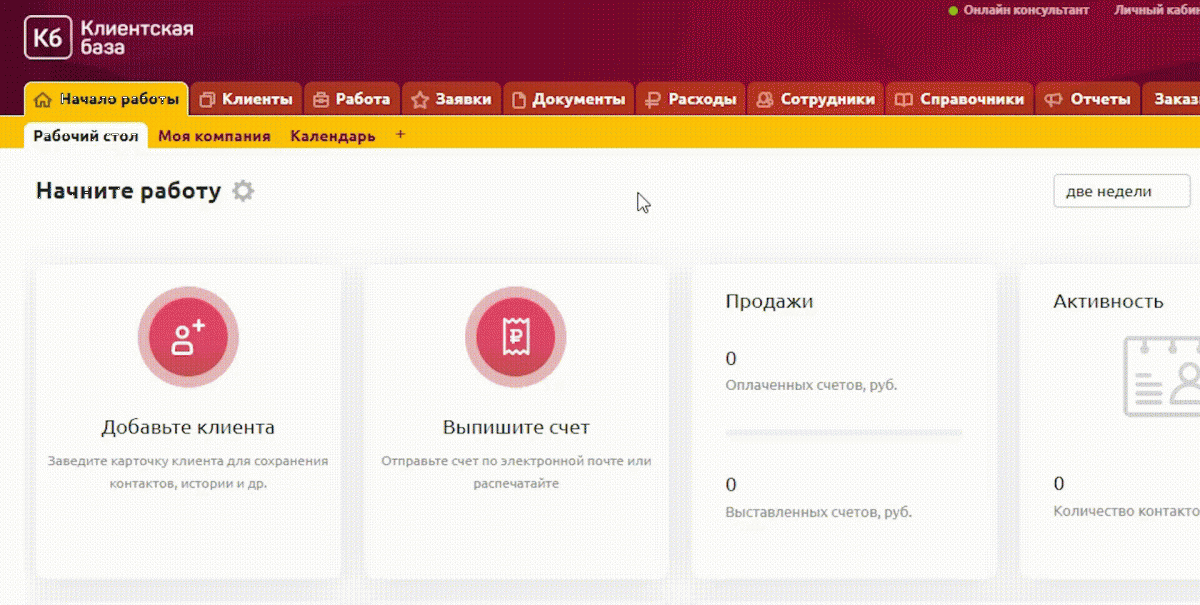Switch to Моя компания subtab
The image size is (1200, 605).
(214, 136)
